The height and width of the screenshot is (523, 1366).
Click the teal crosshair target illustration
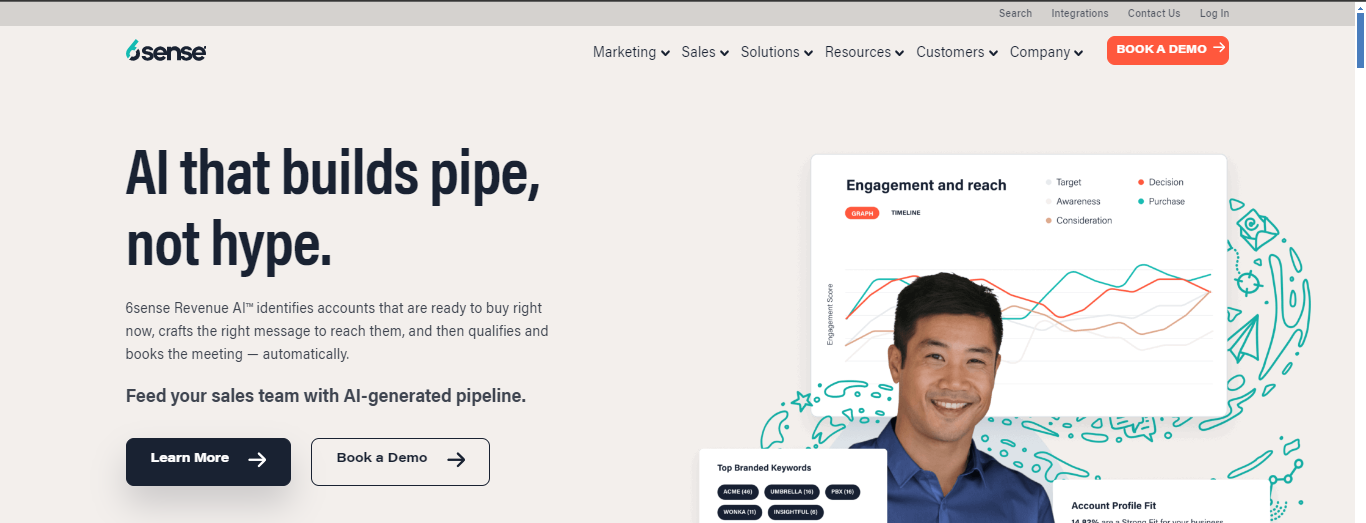click(x=1248, y=282)
